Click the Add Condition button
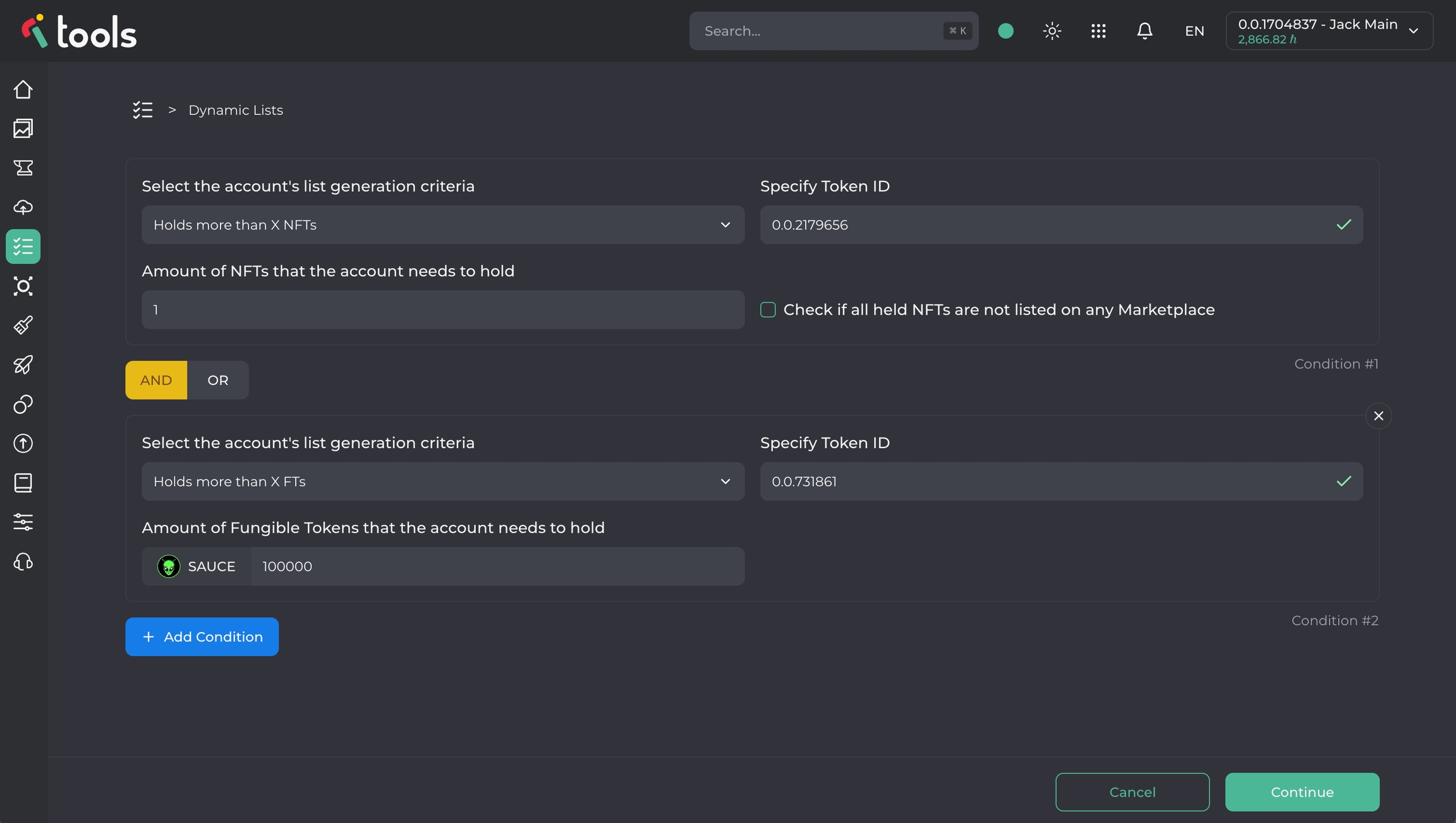 pos(202,637)
